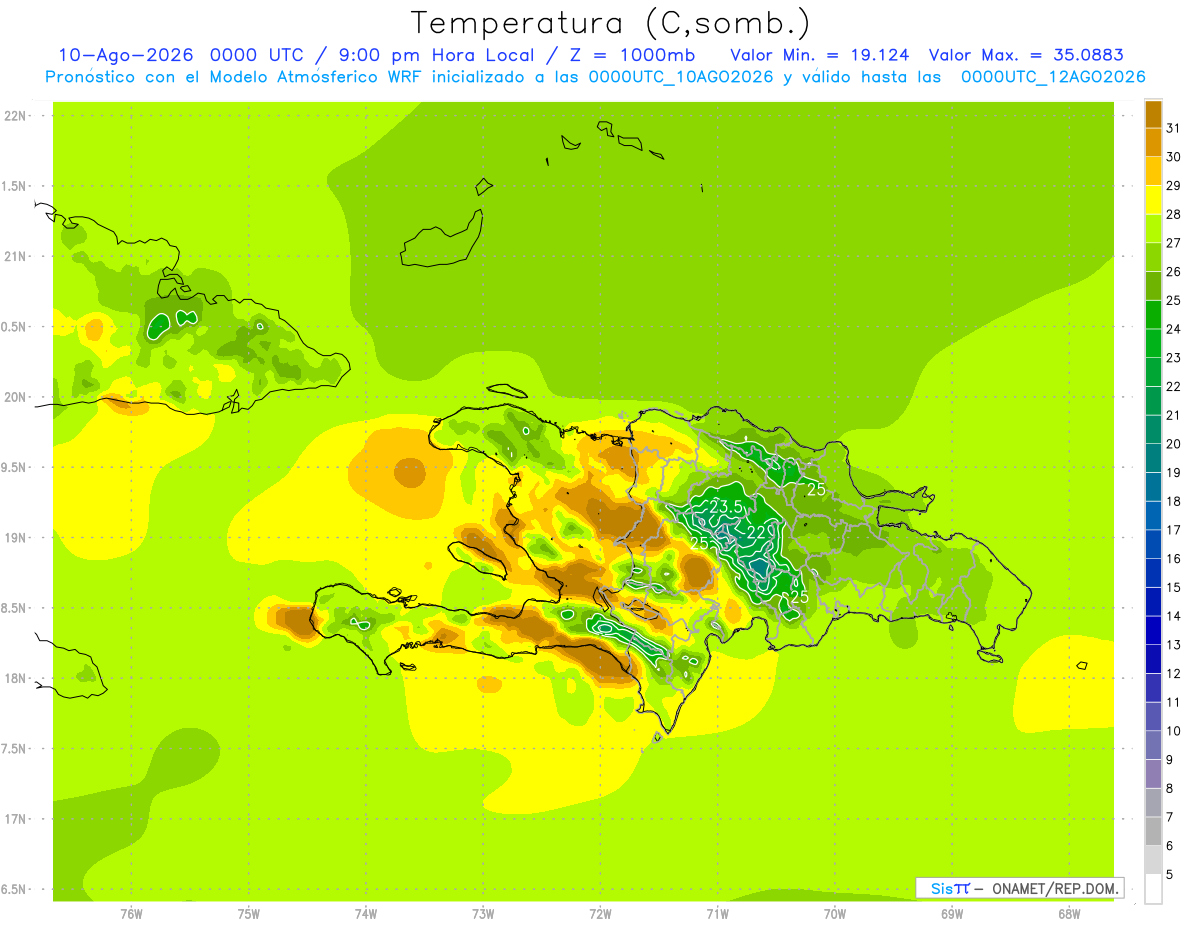Click the 71W longitude axis label

[x=717, y=914]
